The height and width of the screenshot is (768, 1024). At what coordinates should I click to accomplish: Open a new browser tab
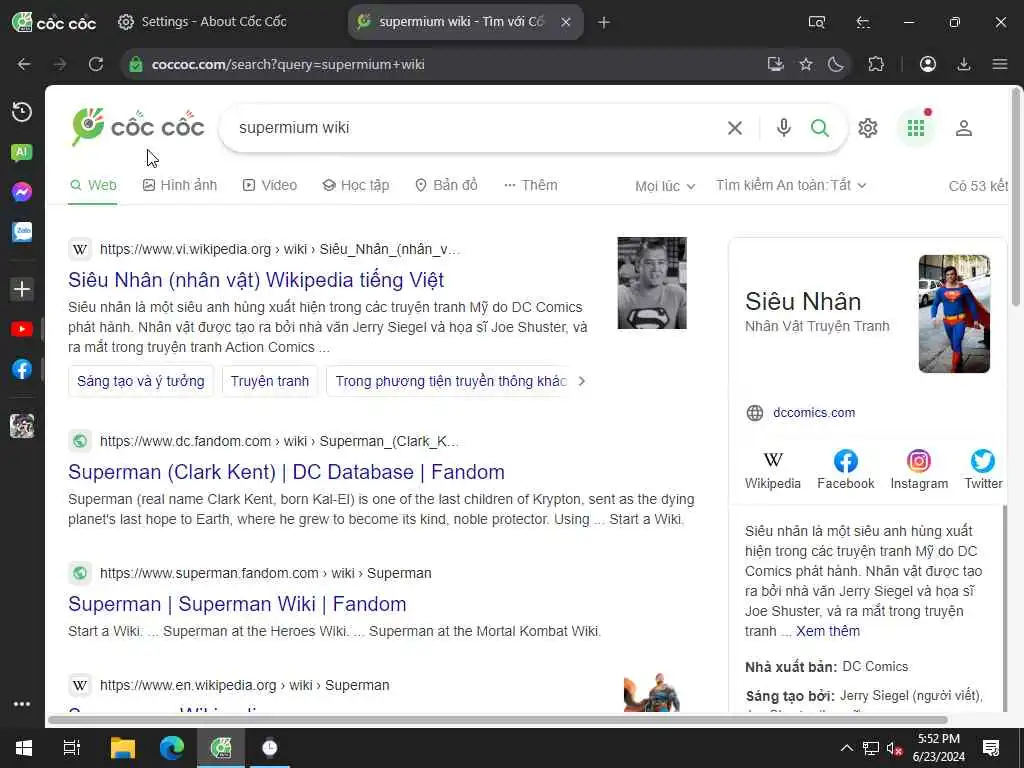pyautogui.click(x=603, y=22)
